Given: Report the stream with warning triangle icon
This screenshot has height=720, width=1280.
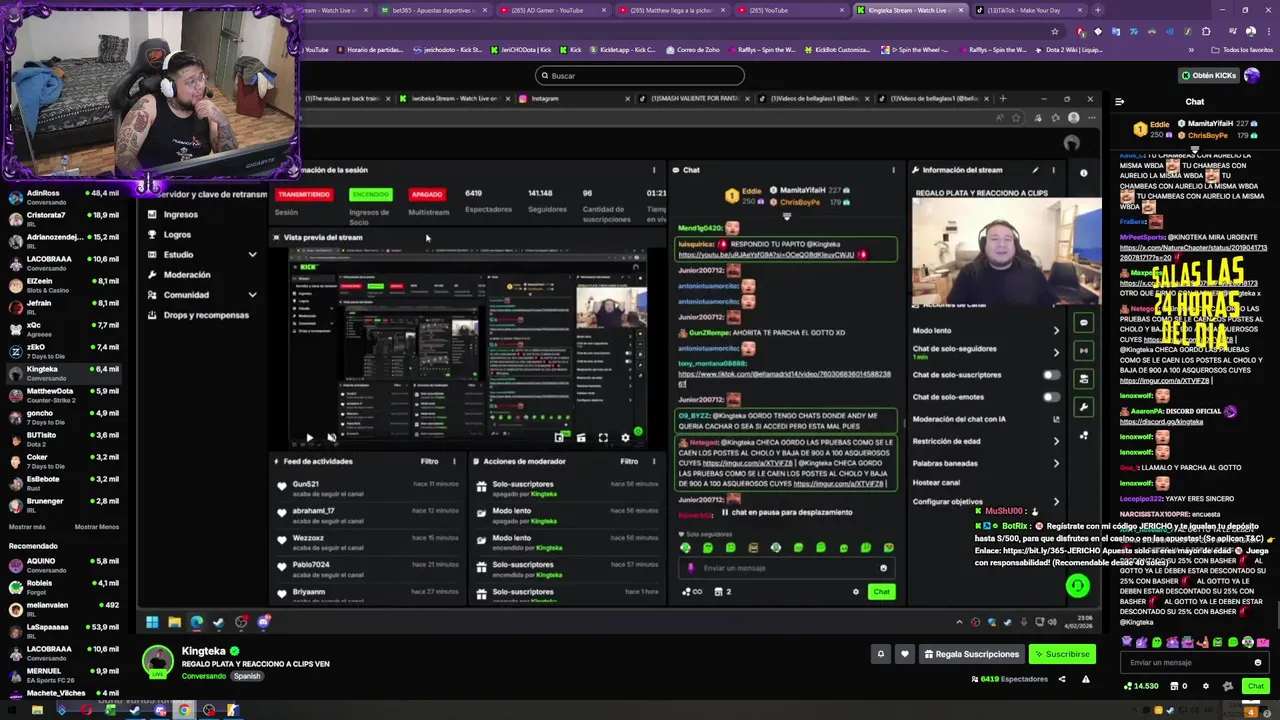Looking at the screenshot, I should tap(1085, 679).
